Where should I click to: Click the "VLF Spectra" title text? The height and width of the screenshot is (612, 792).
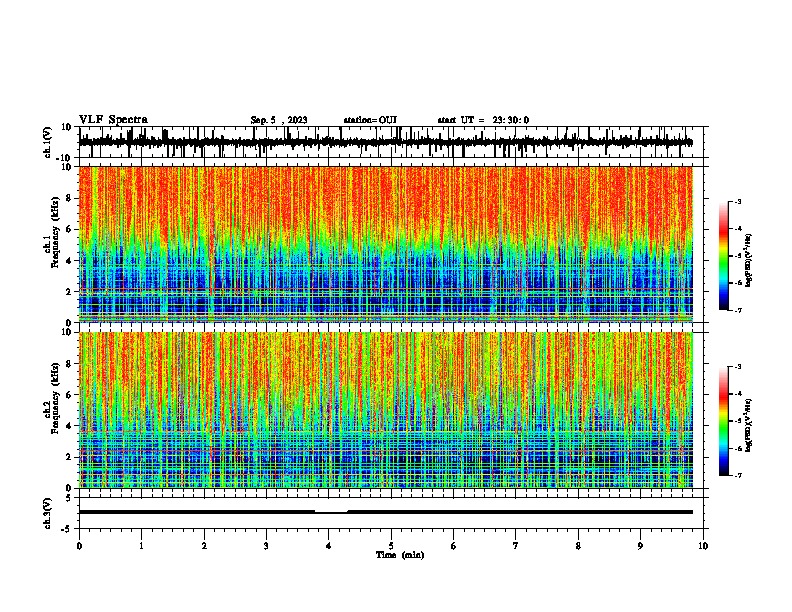coord(113,120)
